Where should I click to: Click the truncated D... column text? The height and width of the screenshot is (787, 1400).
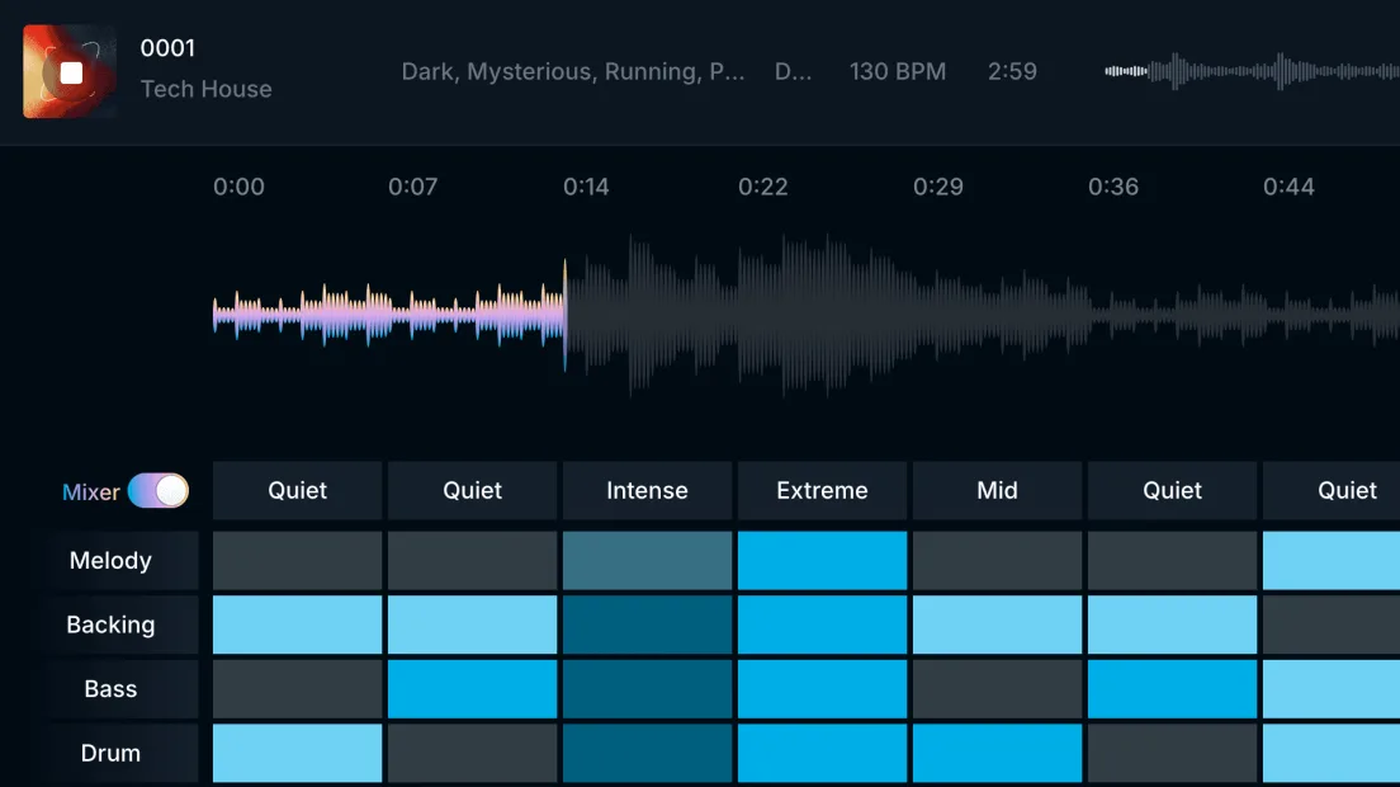tap(793, 72)
